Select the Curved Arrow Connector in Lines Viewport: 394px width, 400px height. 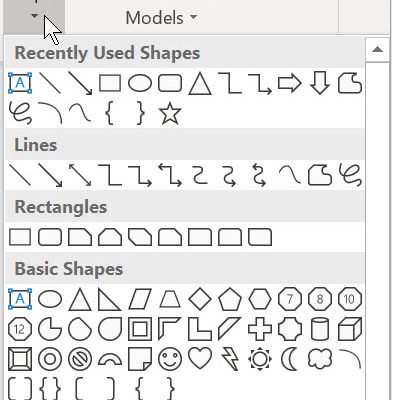[230, 175]
